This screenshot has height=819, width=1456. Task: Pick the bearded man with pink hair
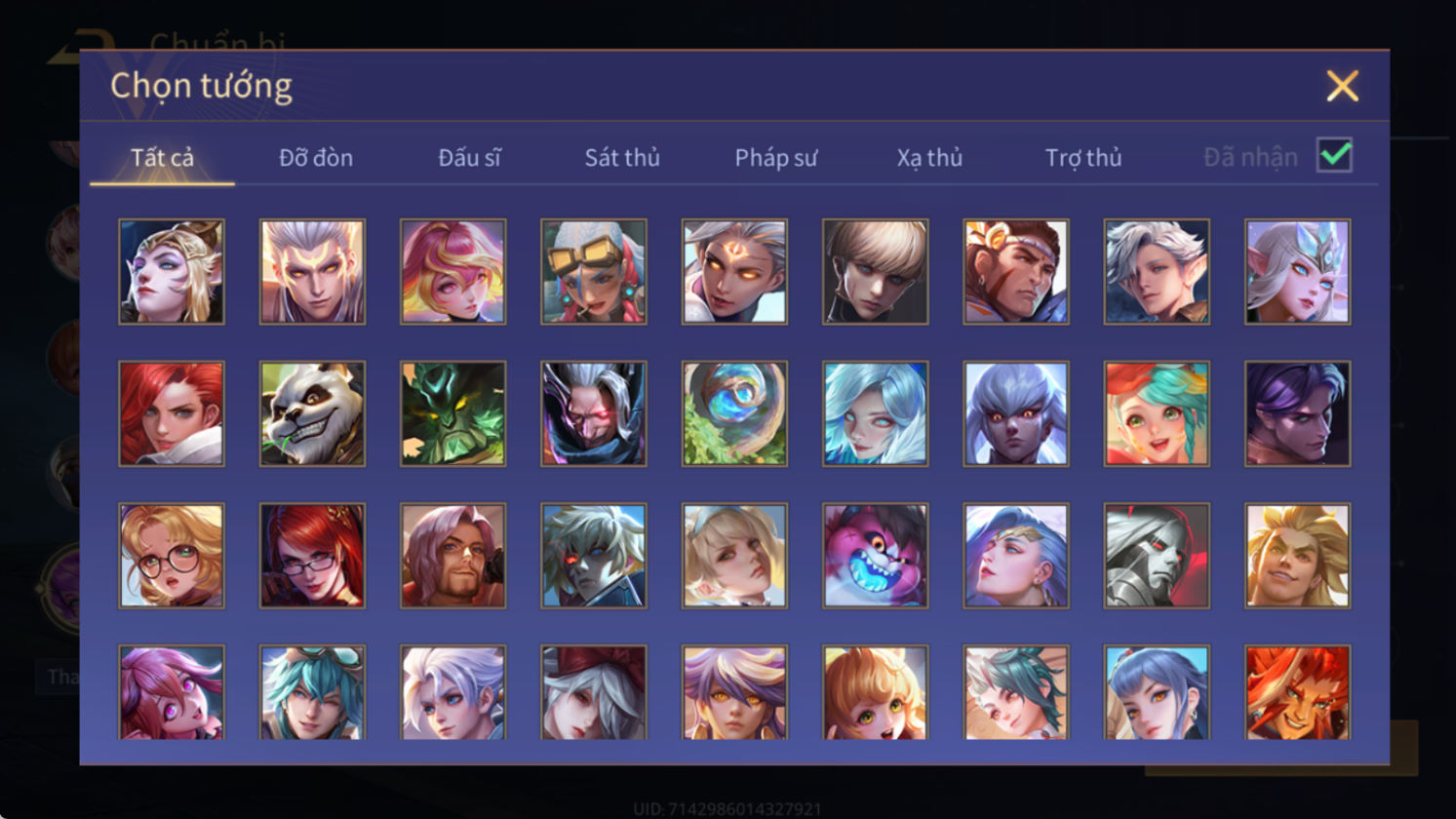pyautogui.click(x=453, y=556)
